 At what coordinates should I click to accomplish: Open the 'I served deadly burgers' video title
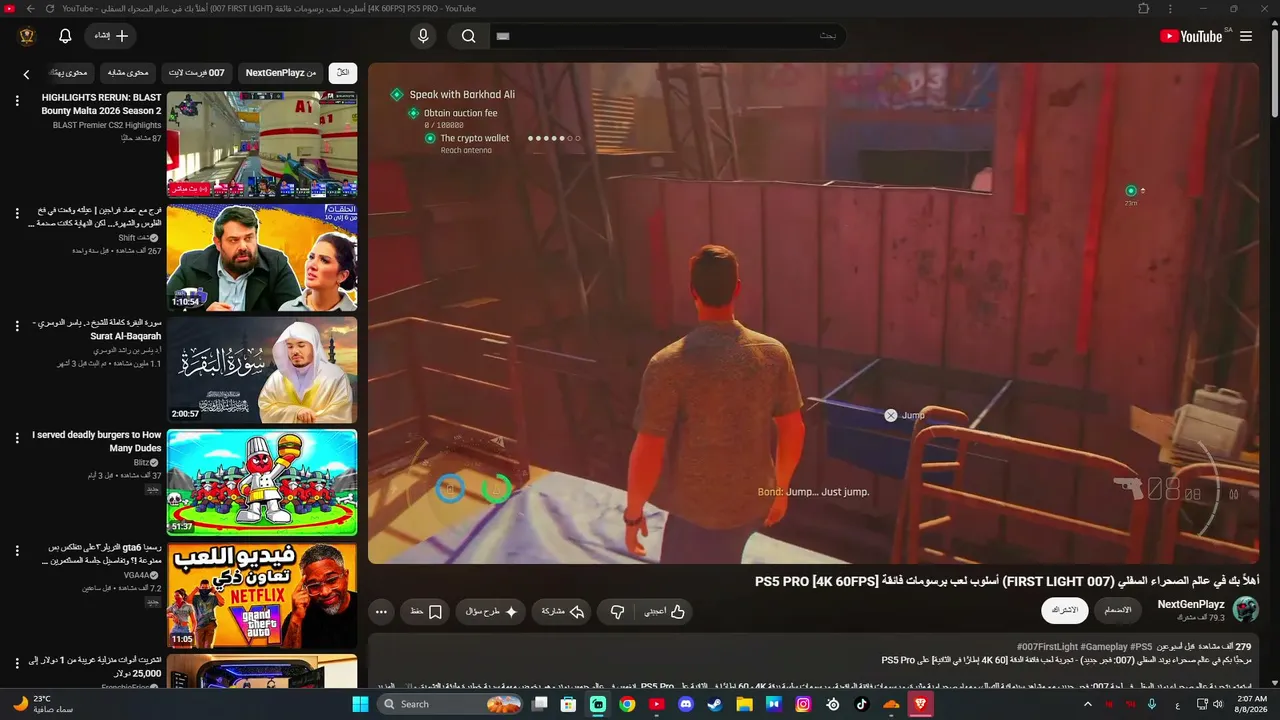click(97, 442)
